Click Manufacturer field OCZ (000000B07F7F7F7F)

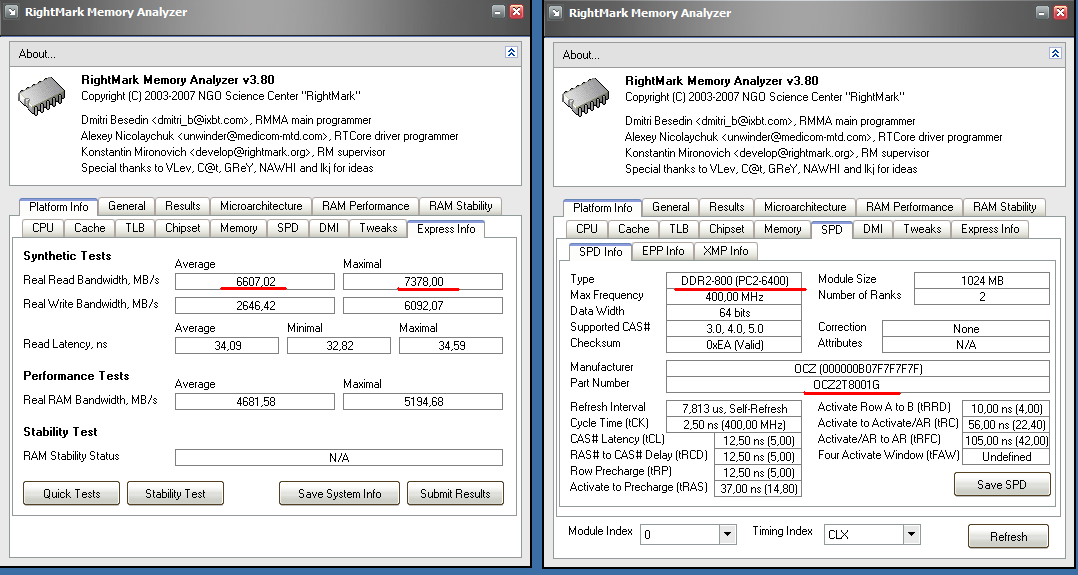[x=858, y=369]
